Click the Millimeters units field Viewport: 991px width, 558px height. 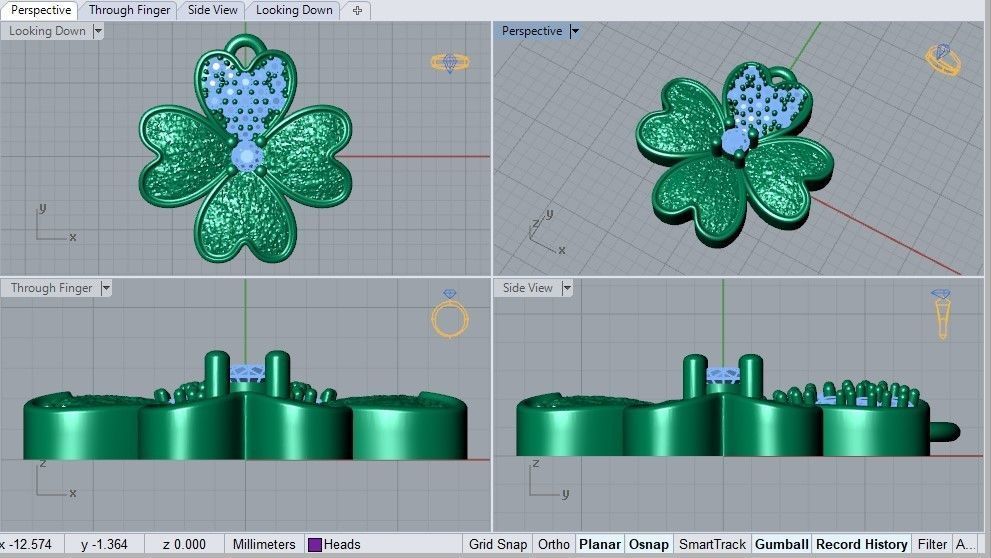coord(264,544)
